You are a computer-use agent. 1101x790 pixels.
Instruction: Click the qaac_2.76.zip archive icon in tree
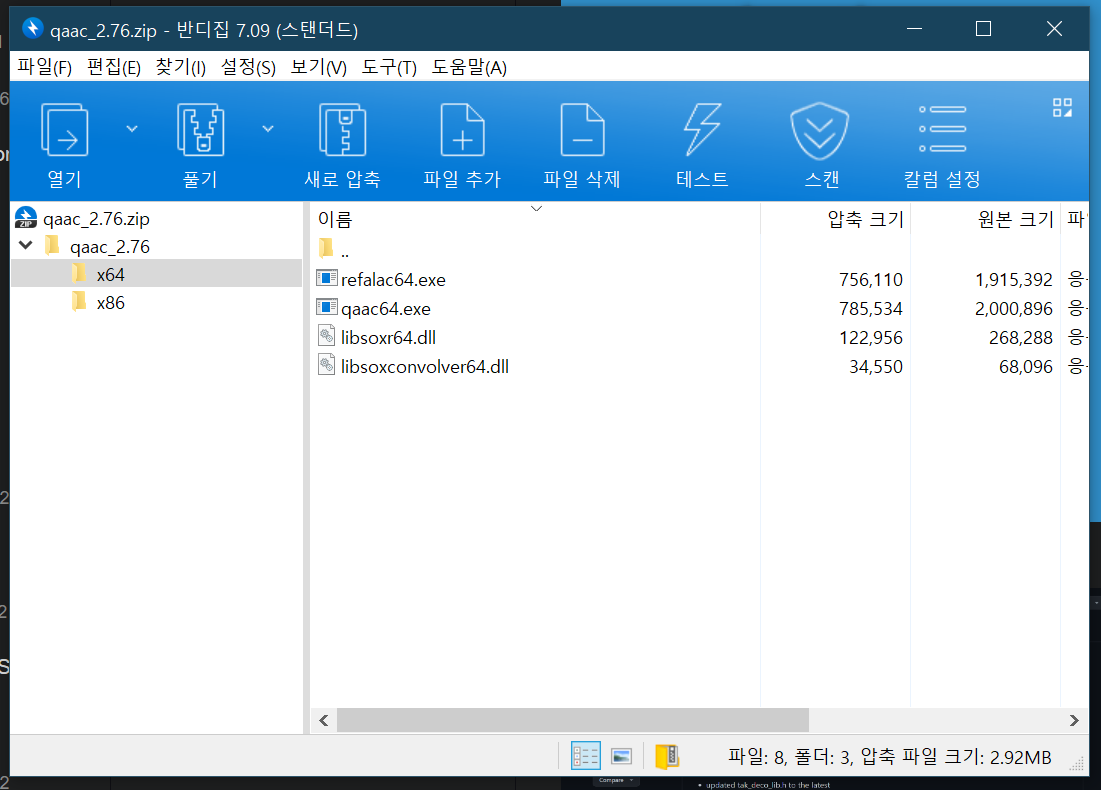26,218
